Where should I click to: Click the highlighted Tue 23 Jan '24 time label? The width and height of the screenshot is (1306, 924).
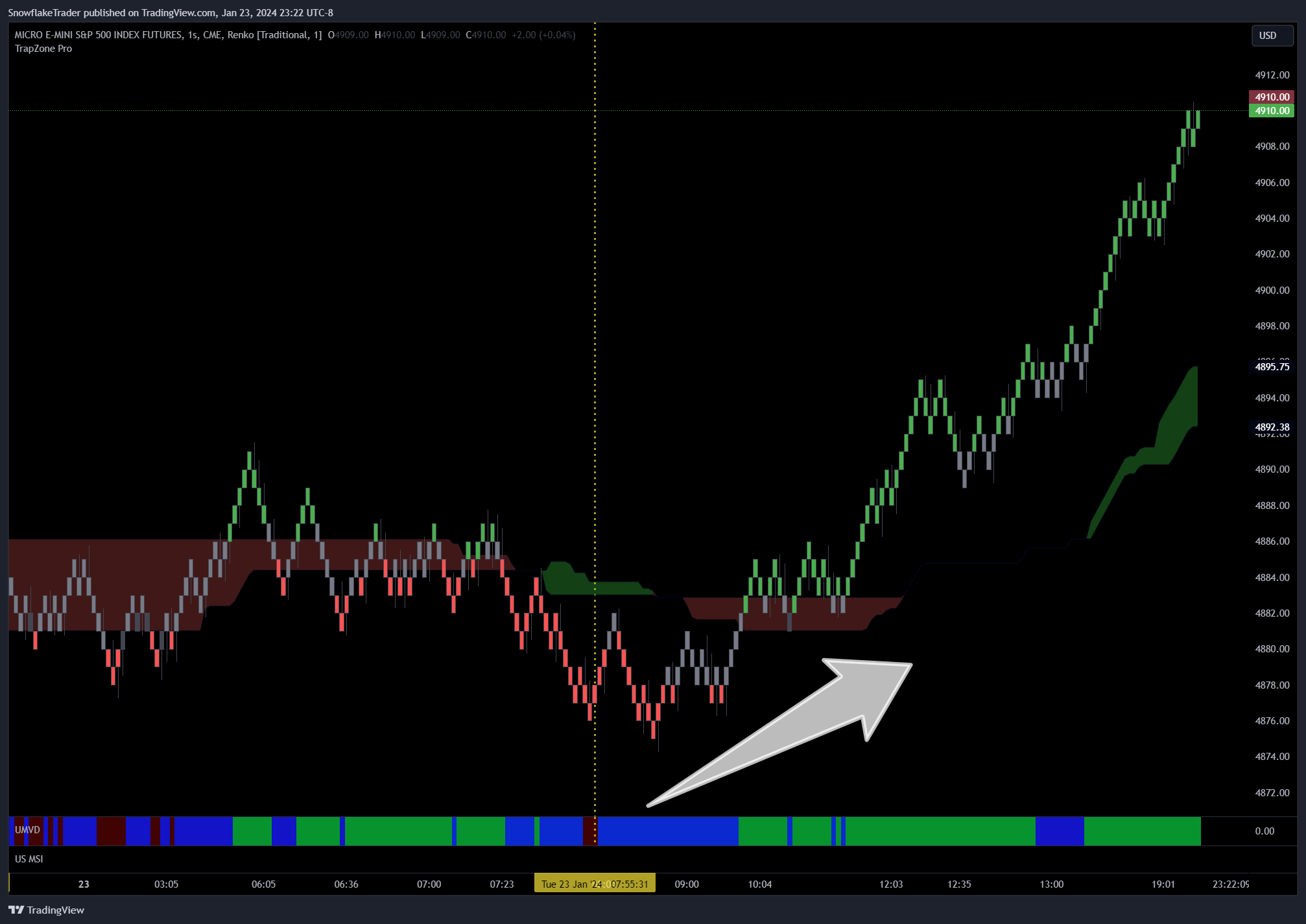tap(595, 884)
